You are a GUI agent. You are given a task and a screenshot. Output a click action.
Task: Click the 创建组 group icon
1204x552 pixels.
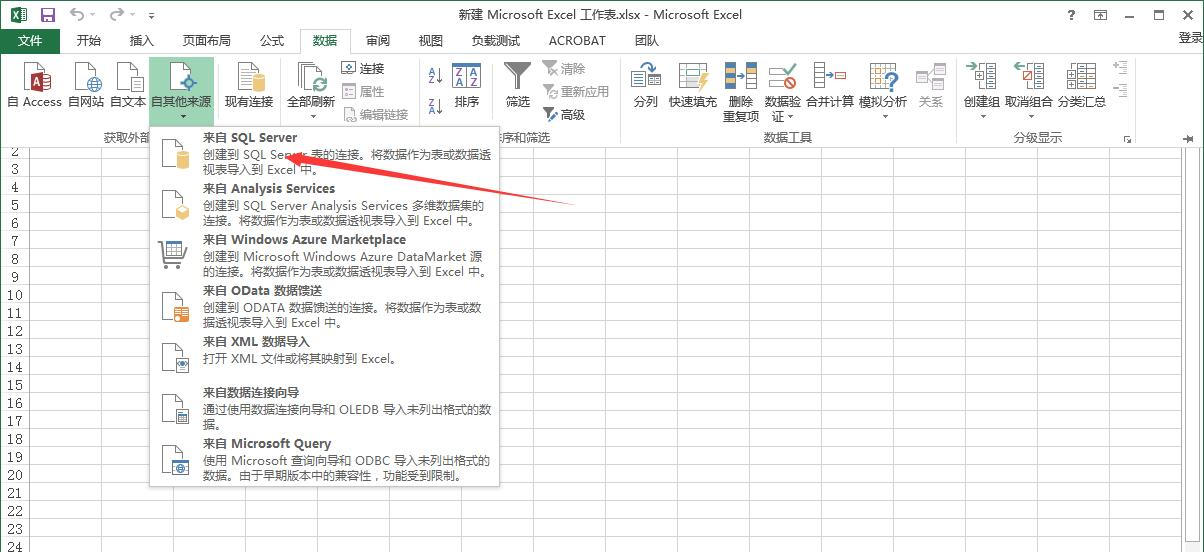[x=981, y=78]
